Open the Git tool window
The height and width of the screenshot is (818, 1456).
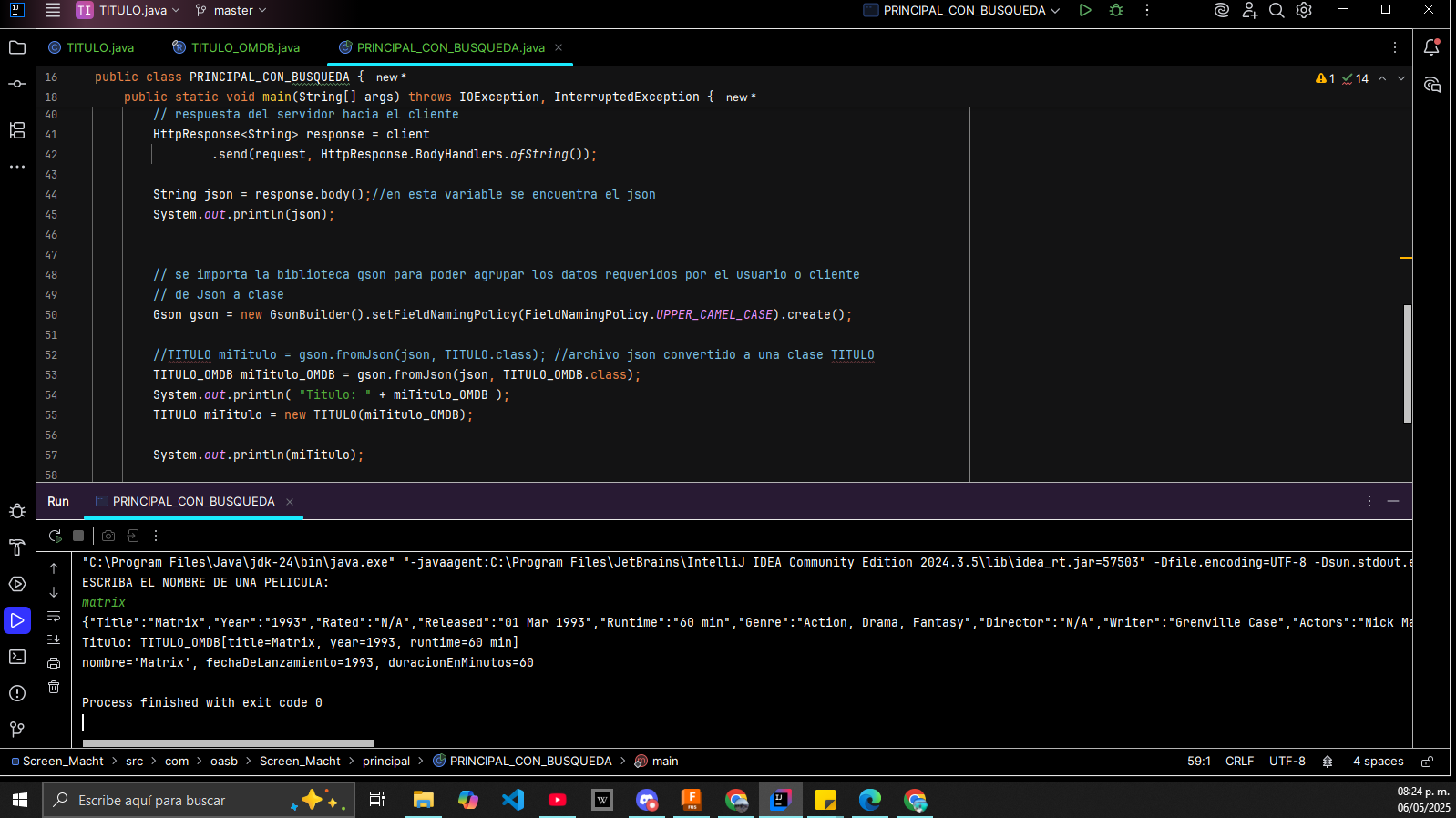(x=16, y=730)
